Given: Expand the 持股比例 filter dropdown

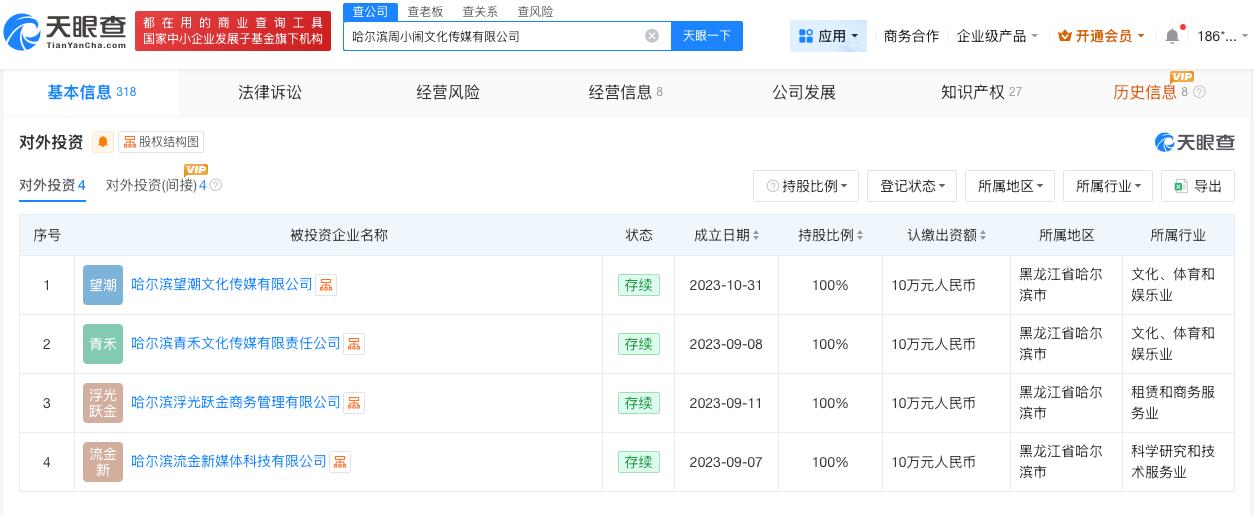Looking at the screenshot, I should pos(807,186).
